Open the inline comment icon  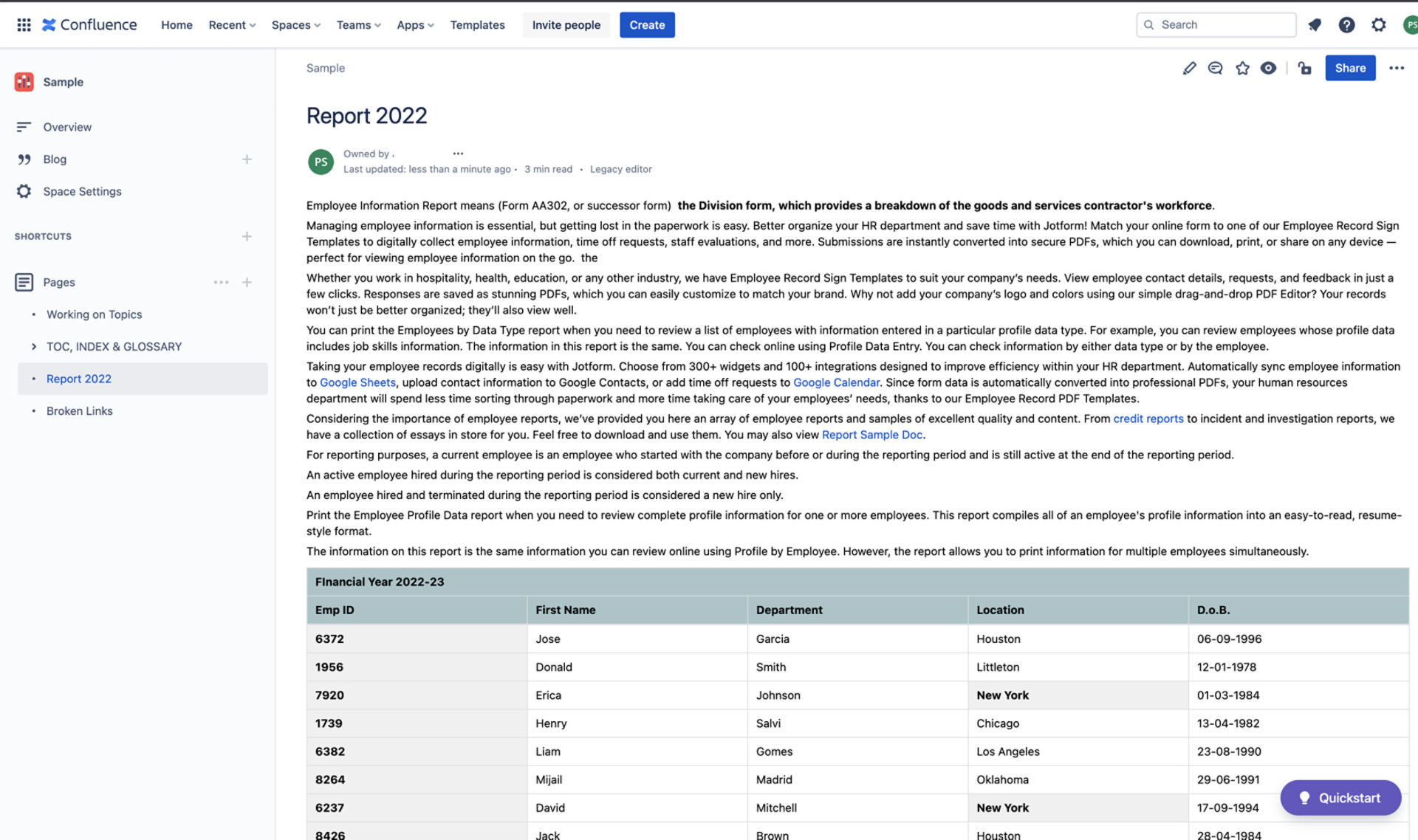click(1214, 68)
